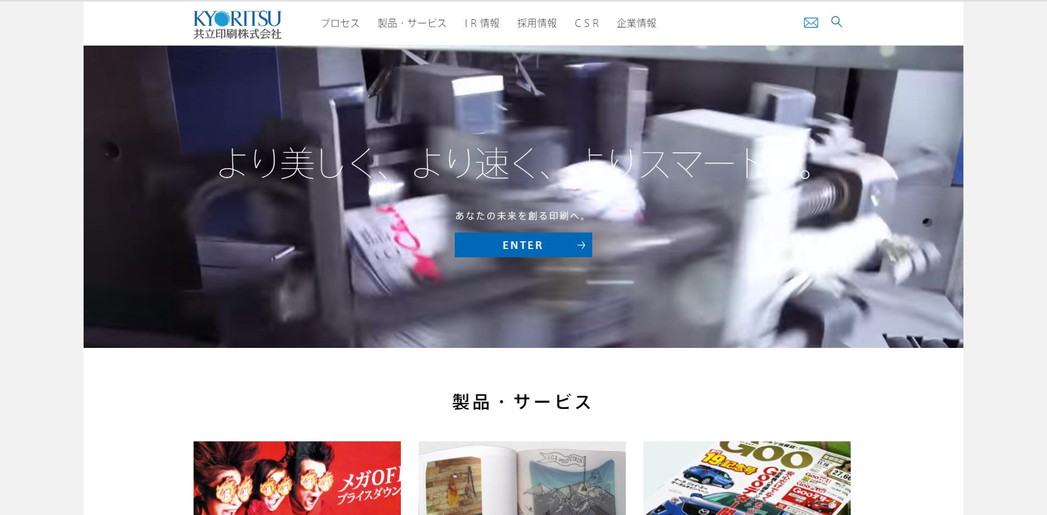Open the CSR navigation item
Viewport: 1047px width, 515px height.
[587, 23]
